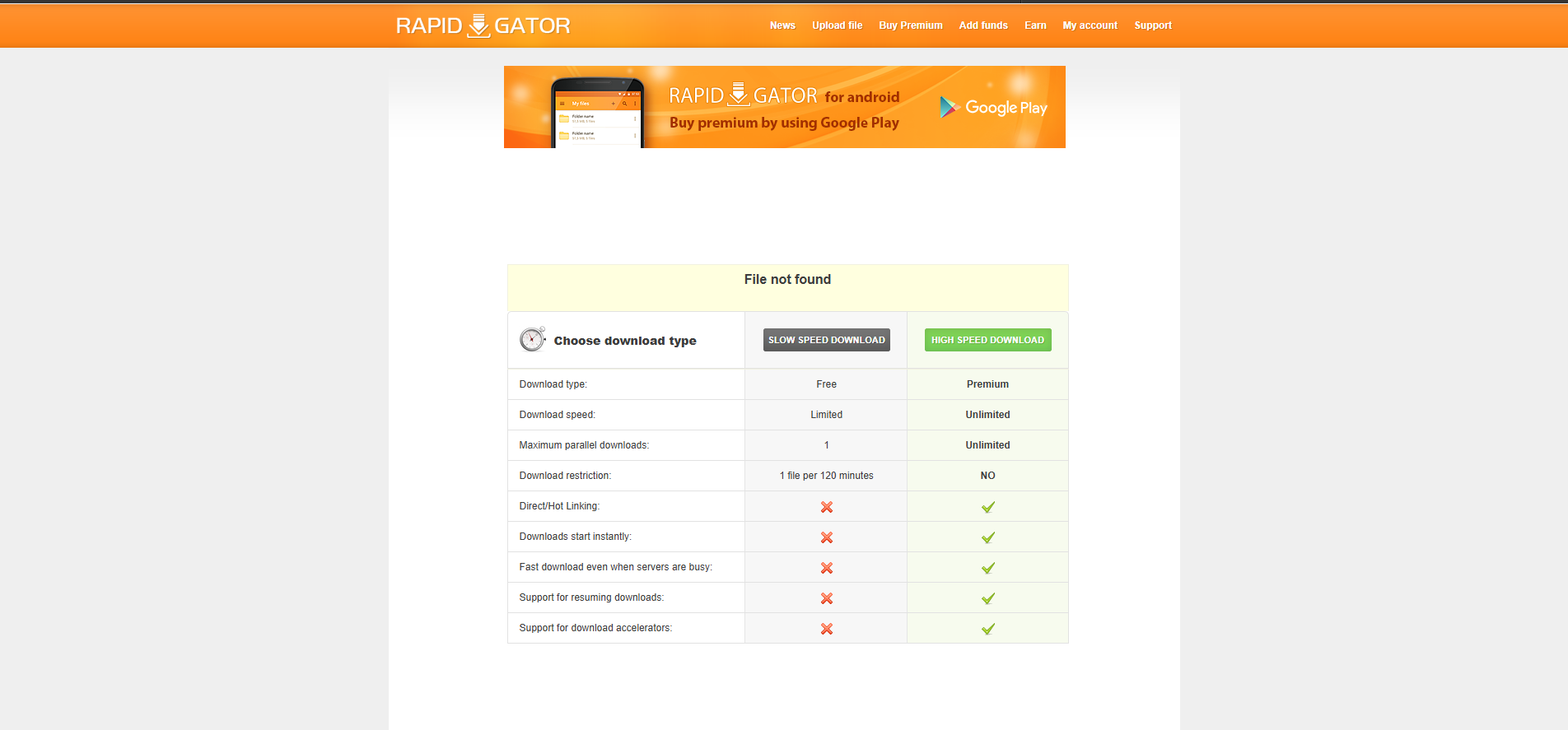Image resolution: width=1568 pixels, height=730 pixels.
Task: Go to Upload file page
Action: click(837, 26)
